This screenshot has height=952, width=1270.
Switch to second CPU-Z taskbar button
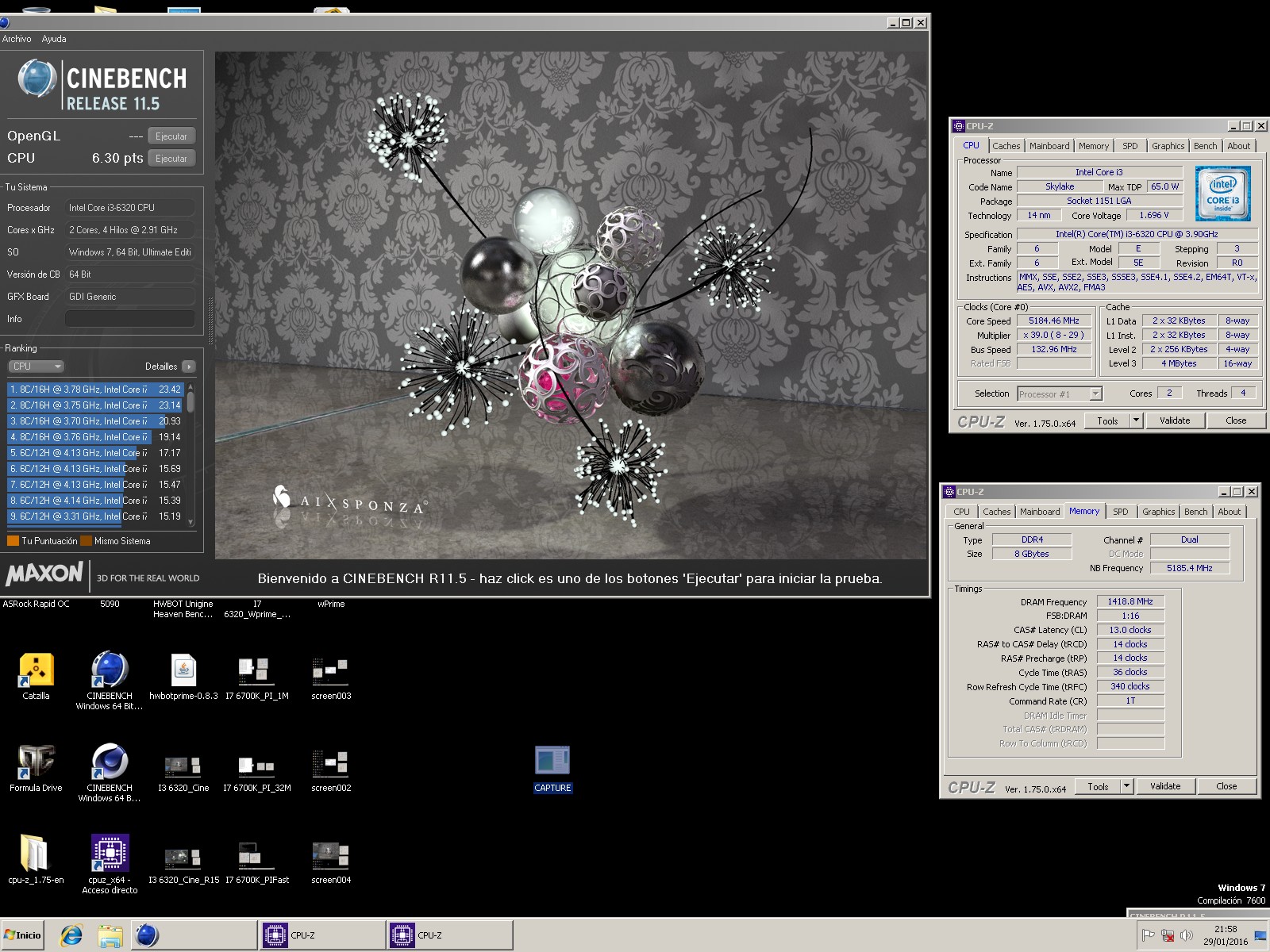pyautogui.click(x=450, y=935)
